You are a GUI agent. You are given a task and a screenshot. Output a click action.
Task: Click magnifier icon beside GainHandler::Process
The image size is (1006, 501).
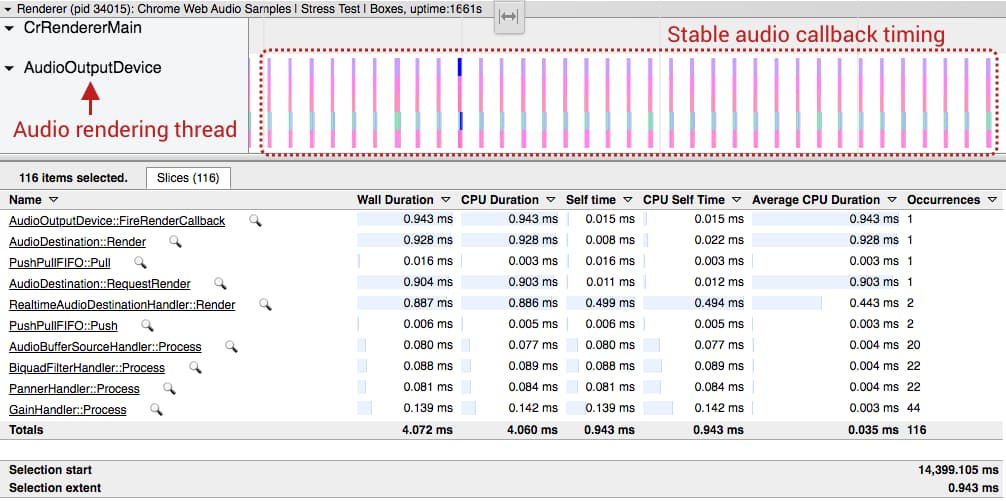[x=156, y=409]
